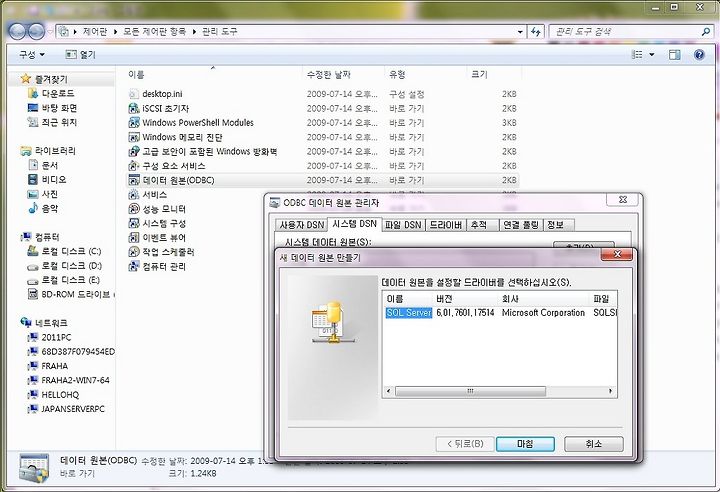Viewport: 720px width, 492px height.
Task: Select Windows 메모리 진단 icon
Action: 134,137
